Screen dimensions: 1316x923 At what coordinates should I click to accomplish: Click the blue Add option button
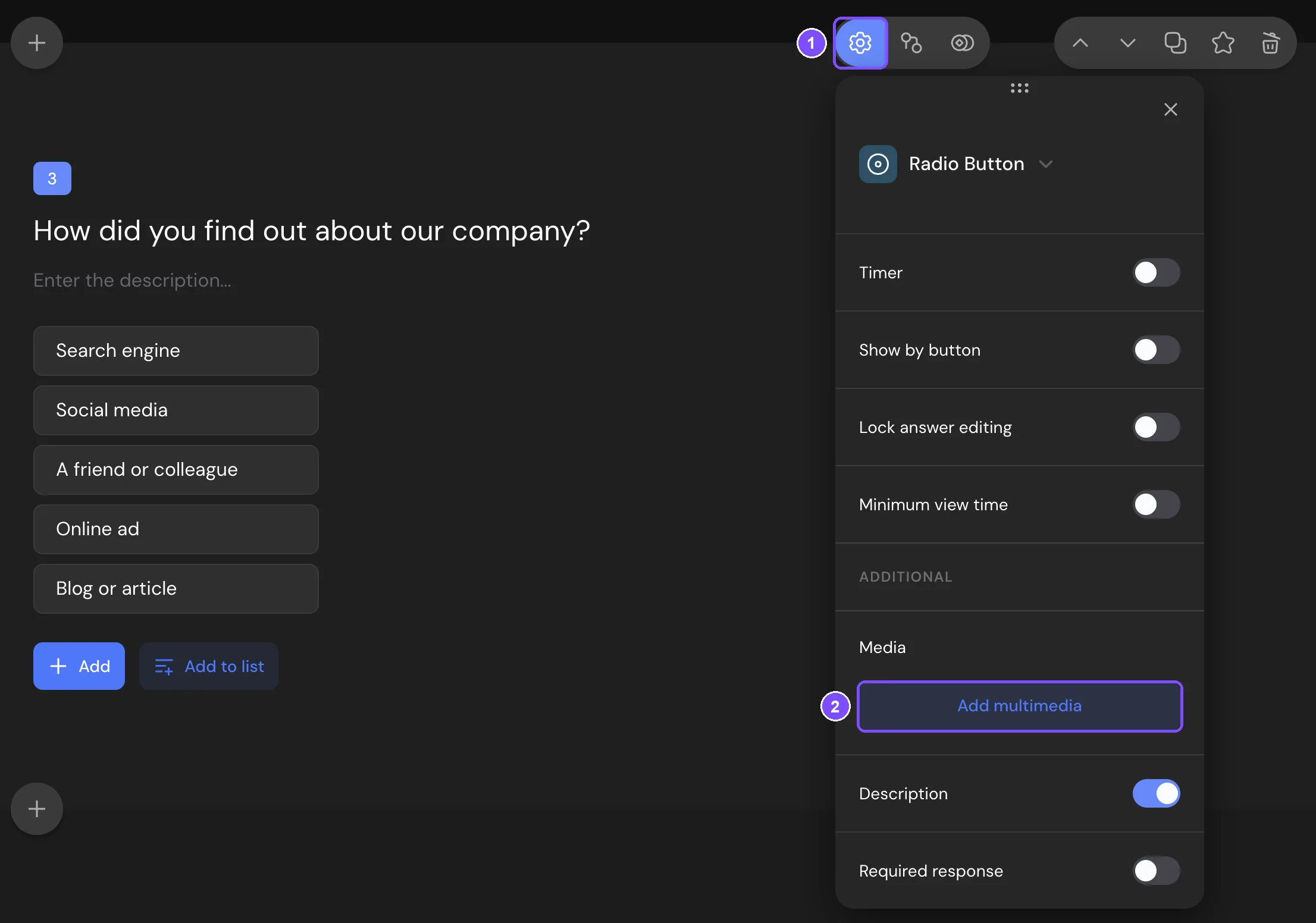79,666
